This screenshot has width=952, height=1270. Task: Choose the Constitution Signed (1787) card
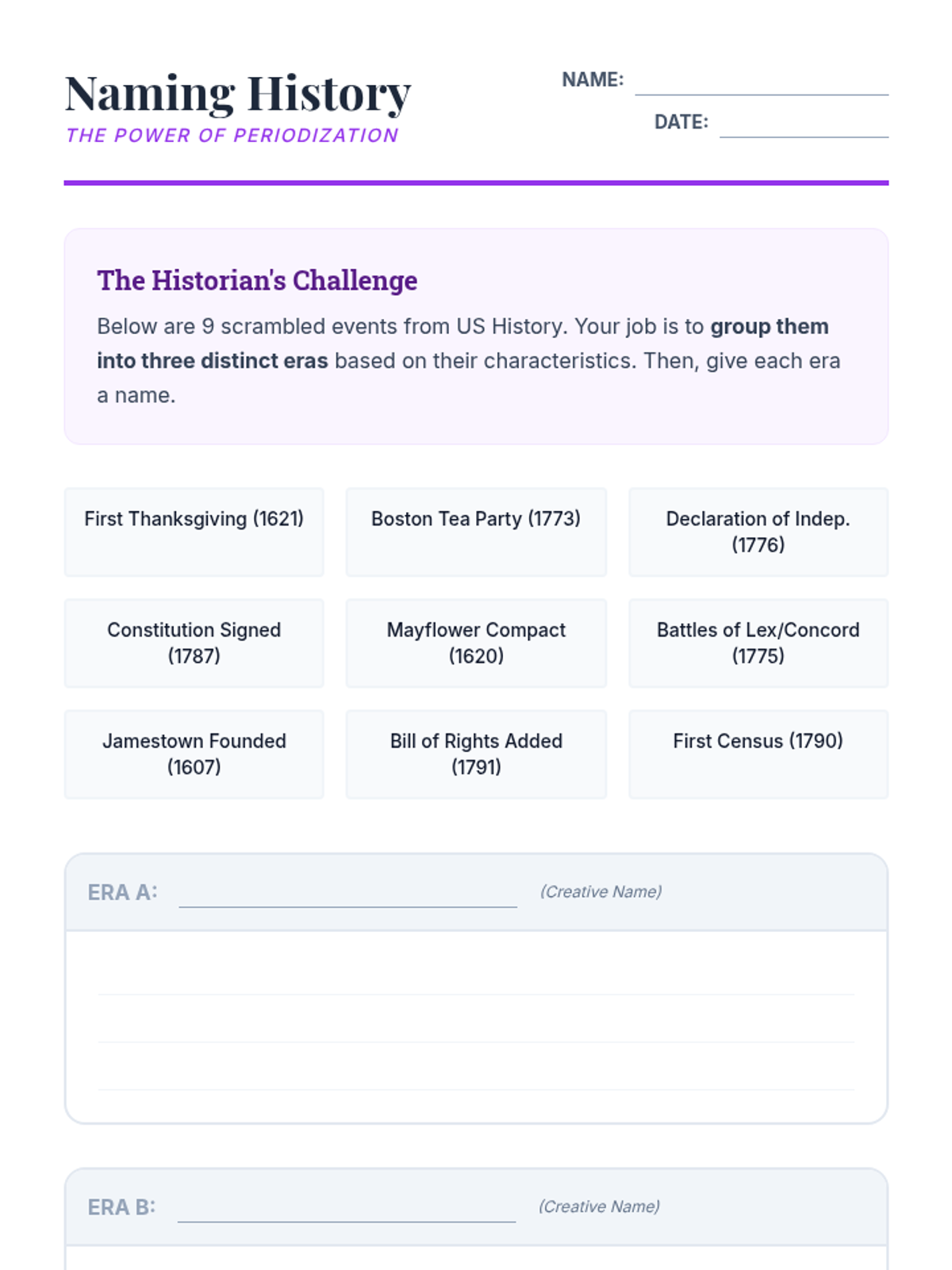click(x=194, y=643)
